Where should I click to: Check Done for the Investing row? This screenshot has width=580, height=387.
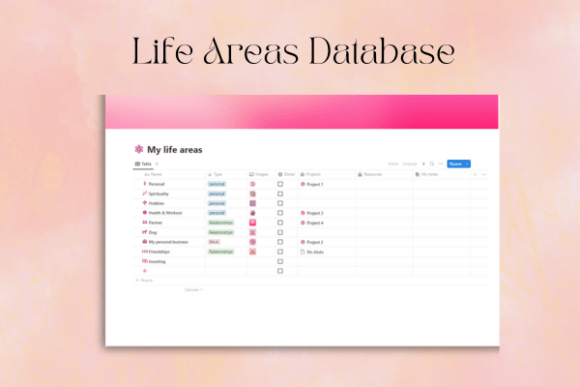tap(280, 261)
